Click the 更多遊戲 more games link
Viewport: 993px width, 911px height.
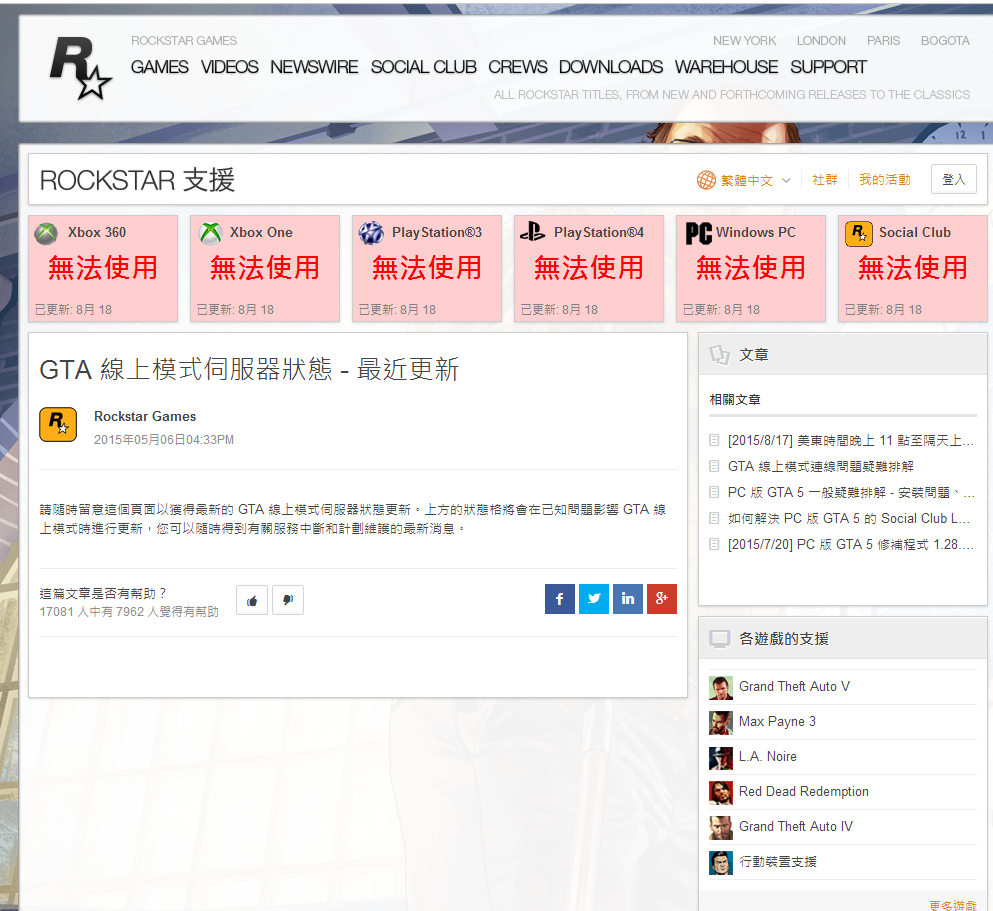pos(953,905)
